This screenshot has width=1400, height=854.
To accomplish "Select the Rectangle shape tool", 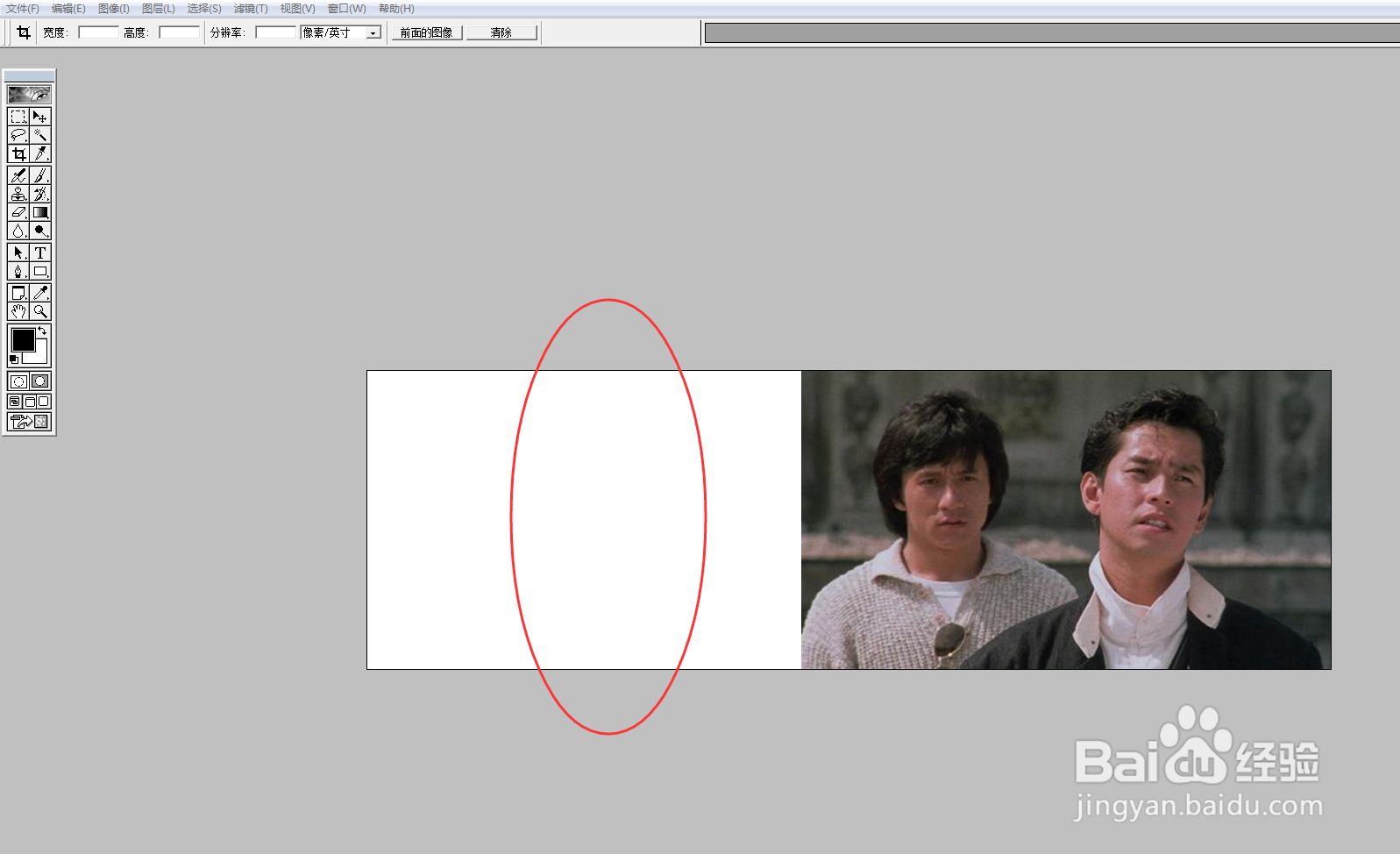I will pos(40,271).
